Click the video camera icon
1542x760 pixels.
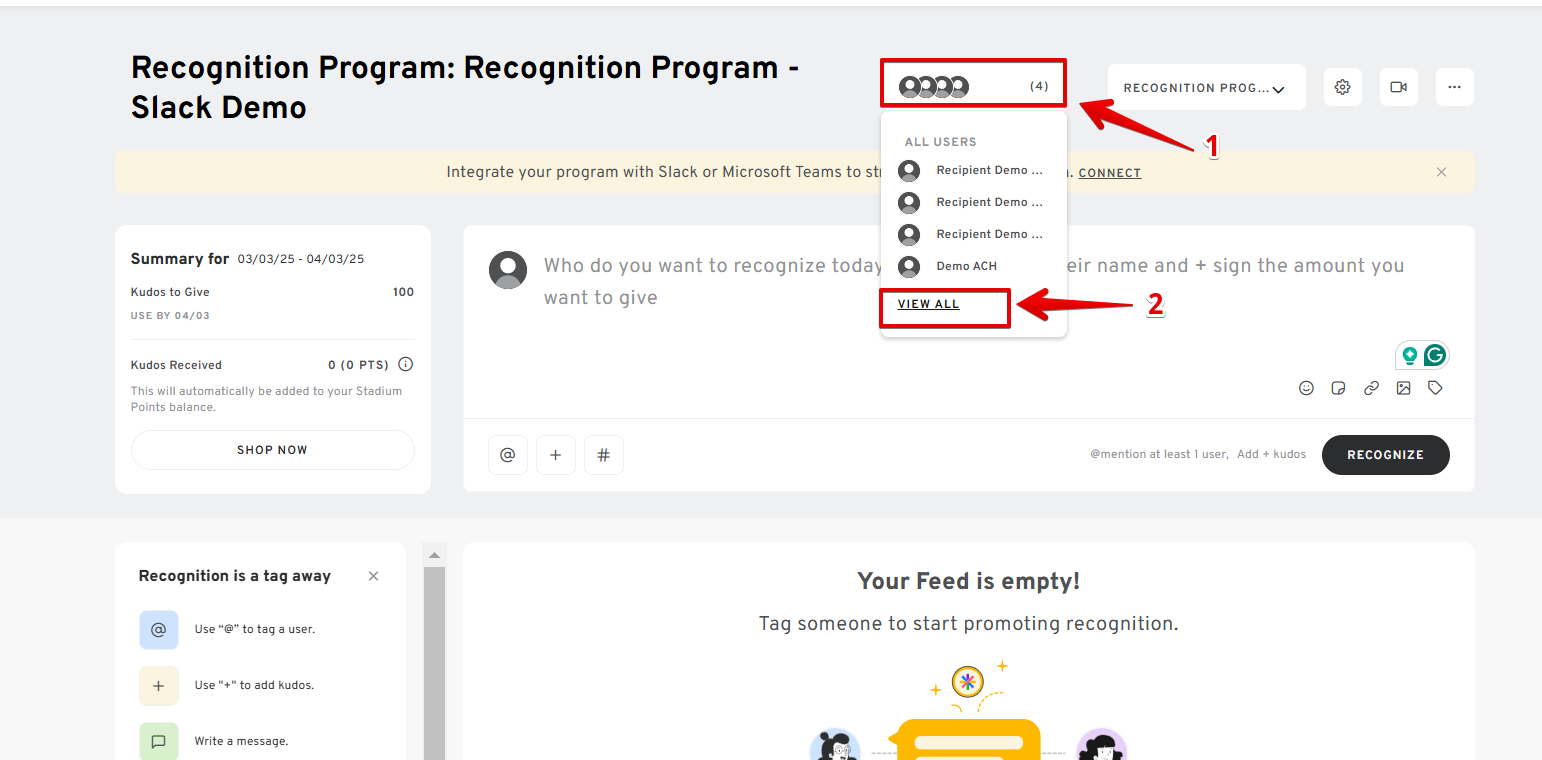pyautogui.click(x=1399, y=87)
